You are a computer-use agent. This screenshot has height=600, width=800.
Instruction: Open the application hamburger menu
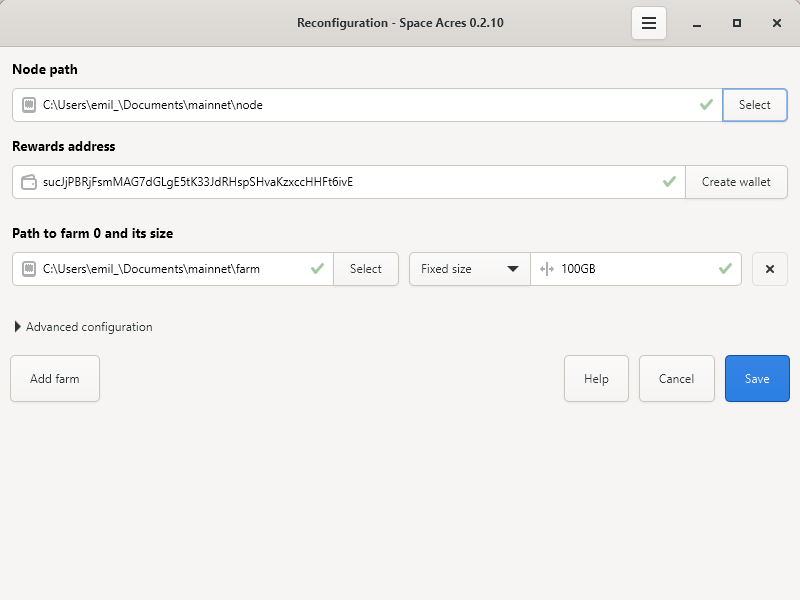[648, 22]
